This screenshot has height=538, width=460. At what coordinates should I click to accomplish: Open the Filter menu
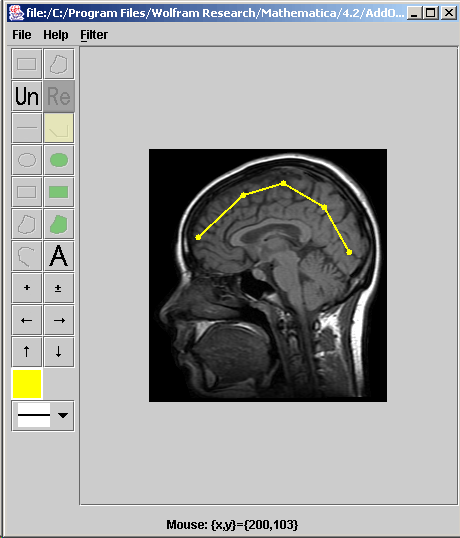(x=94, y=35)
